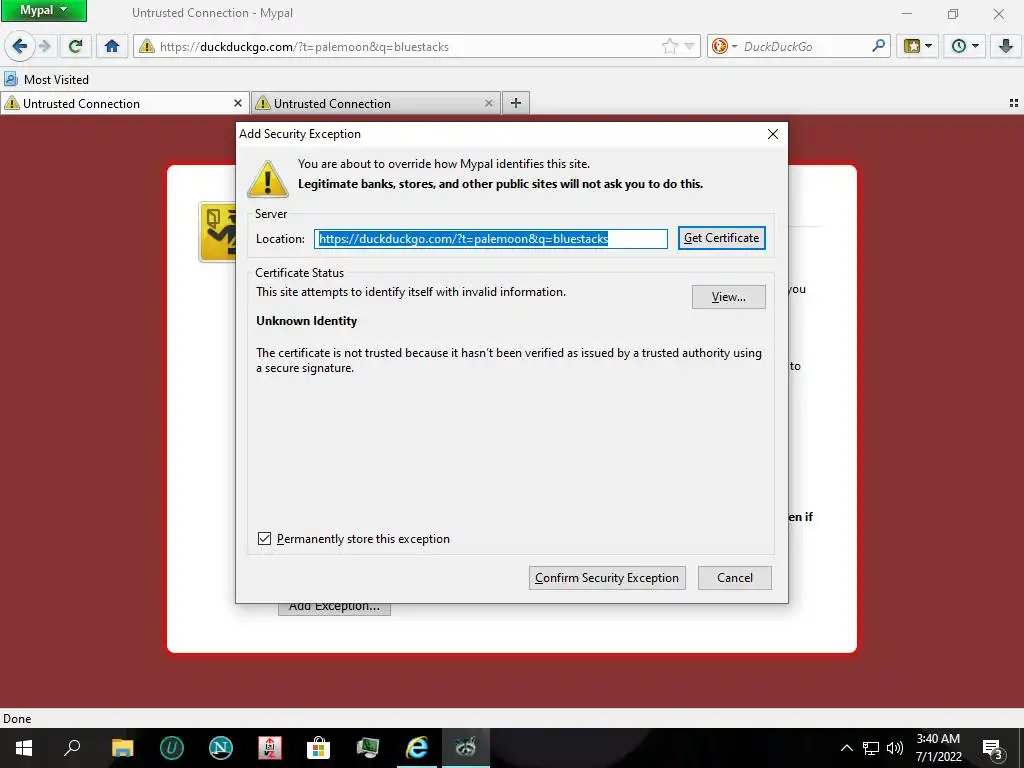Open Internet Explorer from the taskbar

pos(417,748)
